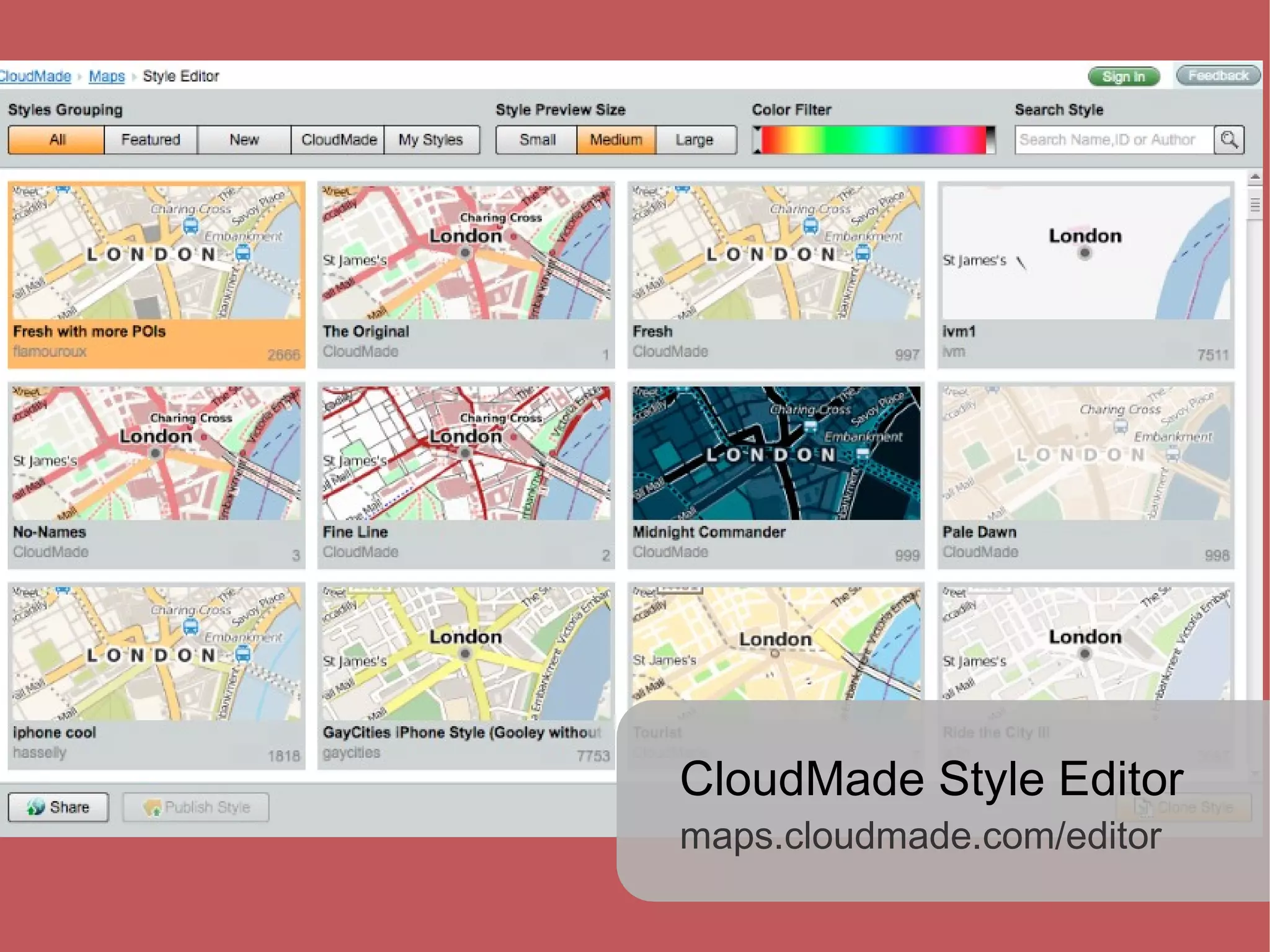Select the GayCities iPhone Style thumbnail
1270x952 pixels.
466,676
